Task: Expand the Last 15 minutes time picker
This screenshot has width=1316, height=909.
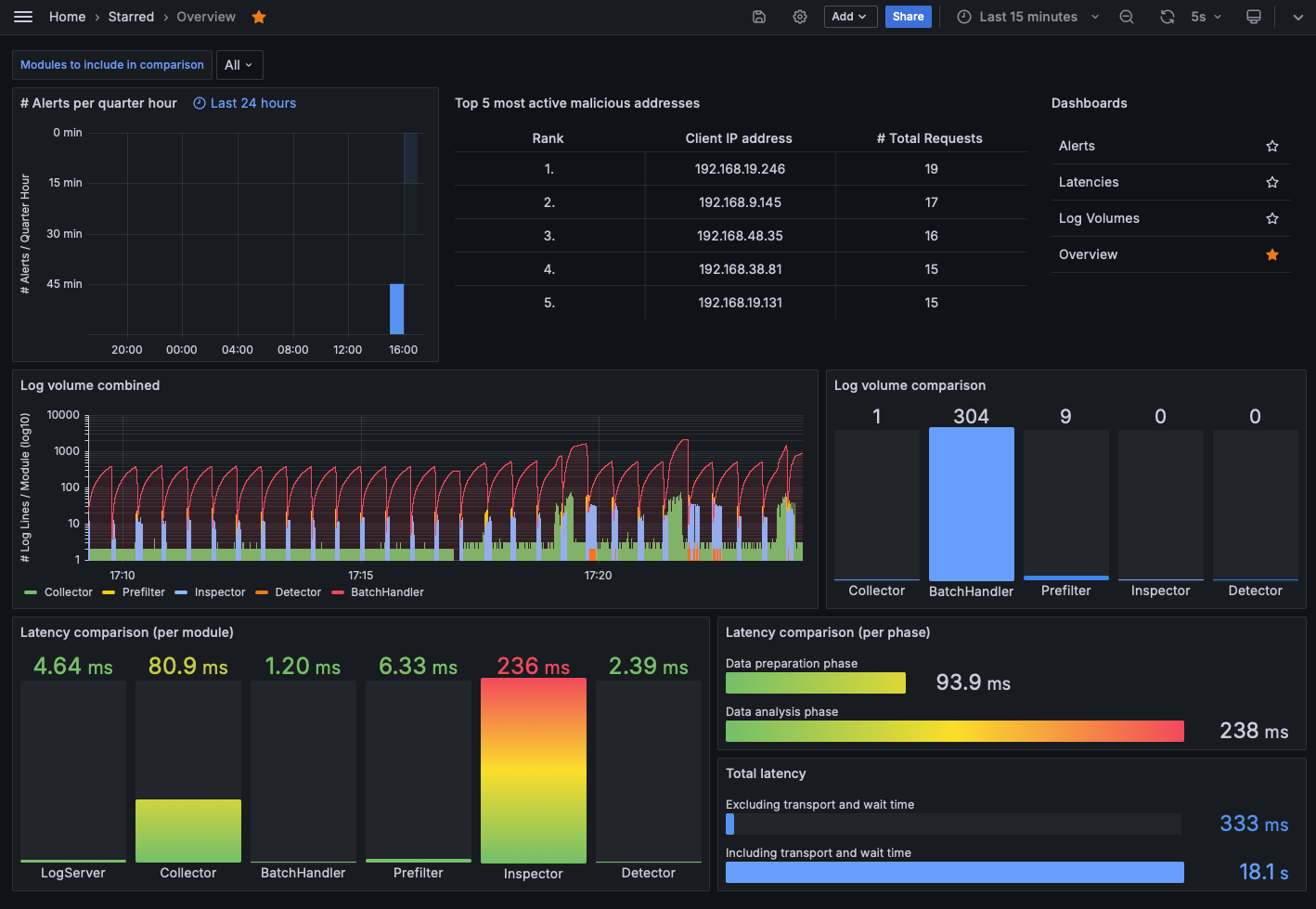Action: 1028,17
